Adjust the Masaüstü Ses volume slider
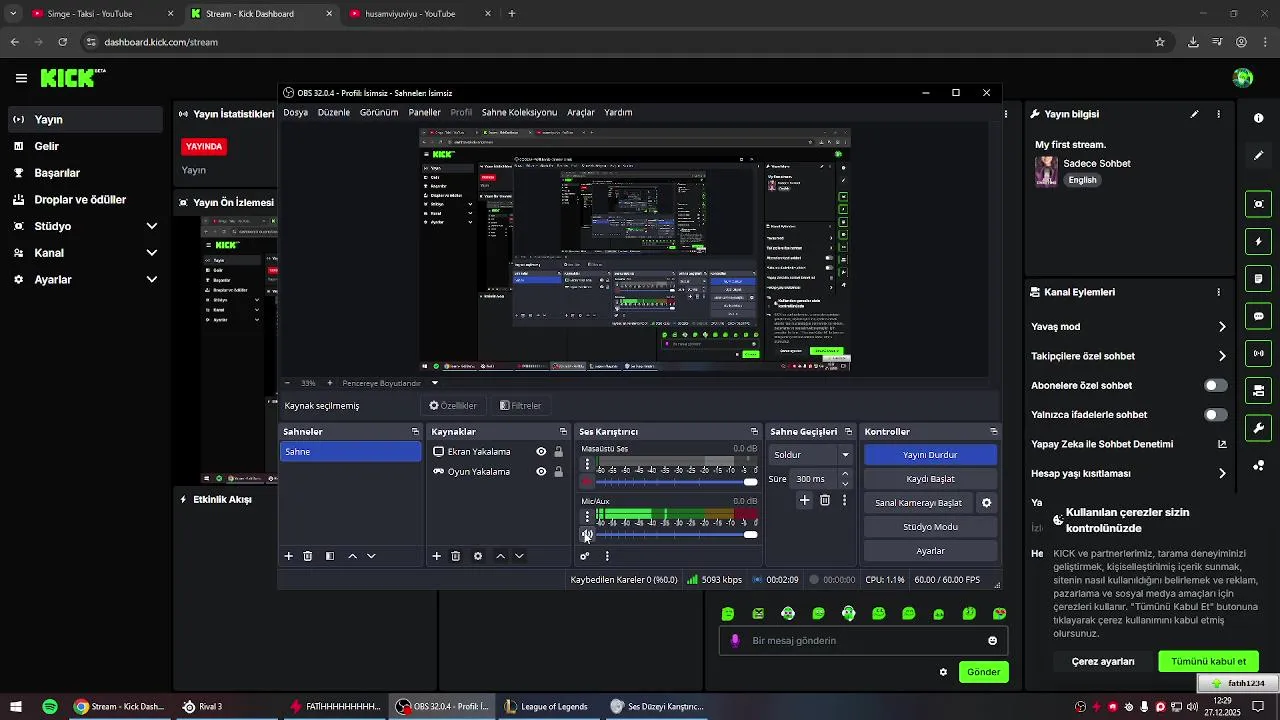This screenshot has height=720, width=1280. (x=677, y=482)
